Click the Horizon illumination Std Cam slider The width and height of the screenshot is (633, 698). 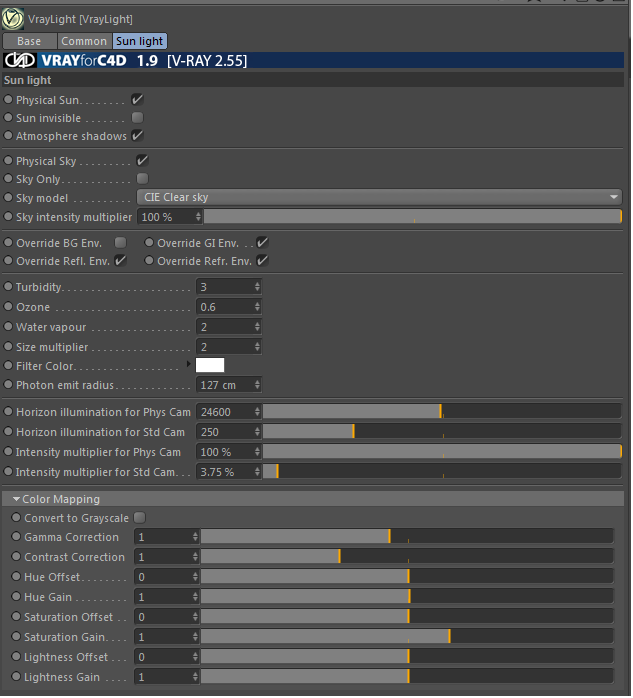442,432
